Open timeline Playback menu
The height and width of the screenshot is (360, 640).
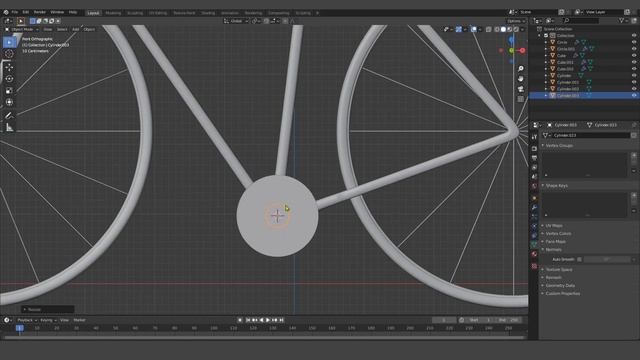pos(27,320)
